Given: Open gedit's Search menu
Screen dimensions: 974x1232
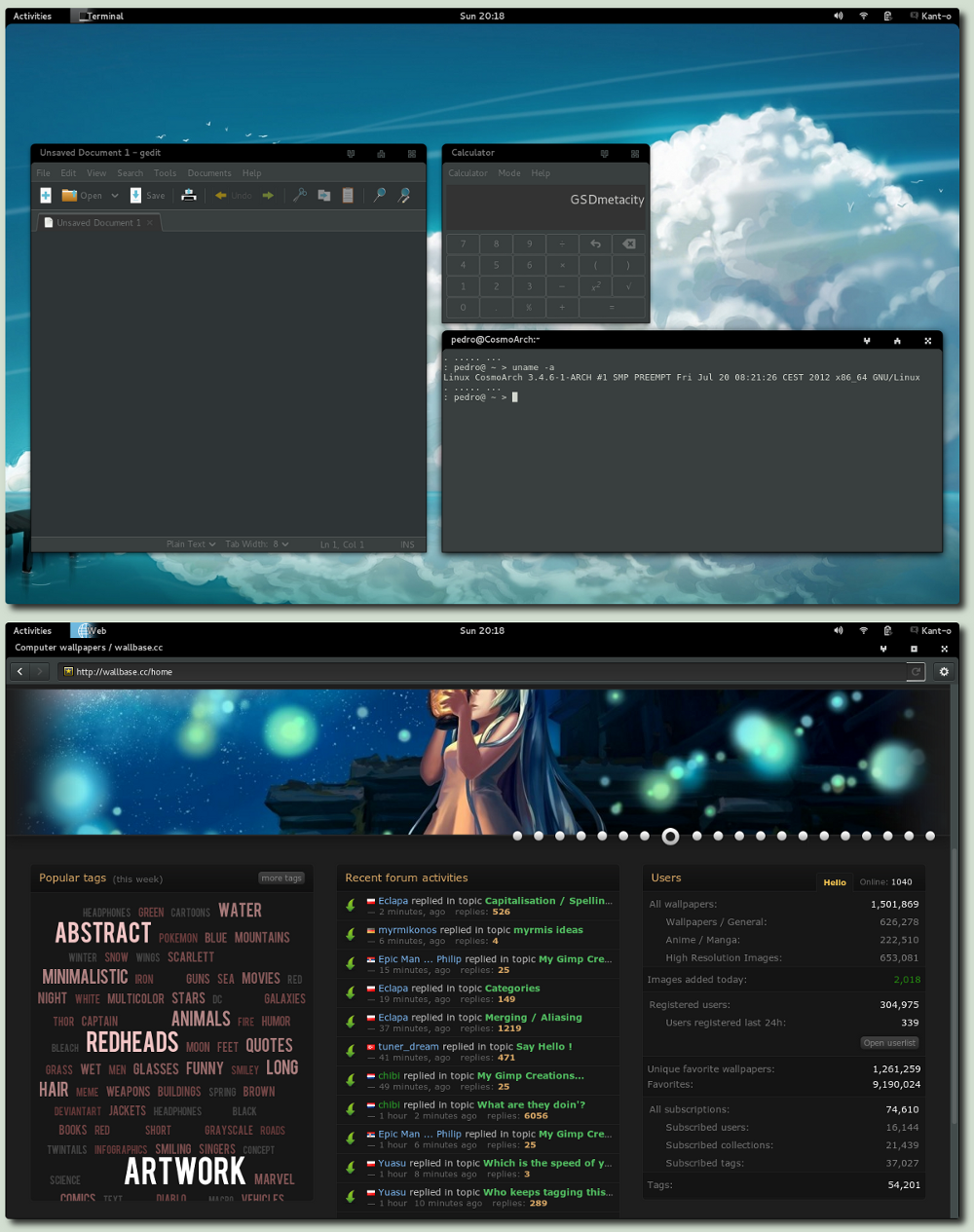Looking at the screenshot, I should point(131,173).
